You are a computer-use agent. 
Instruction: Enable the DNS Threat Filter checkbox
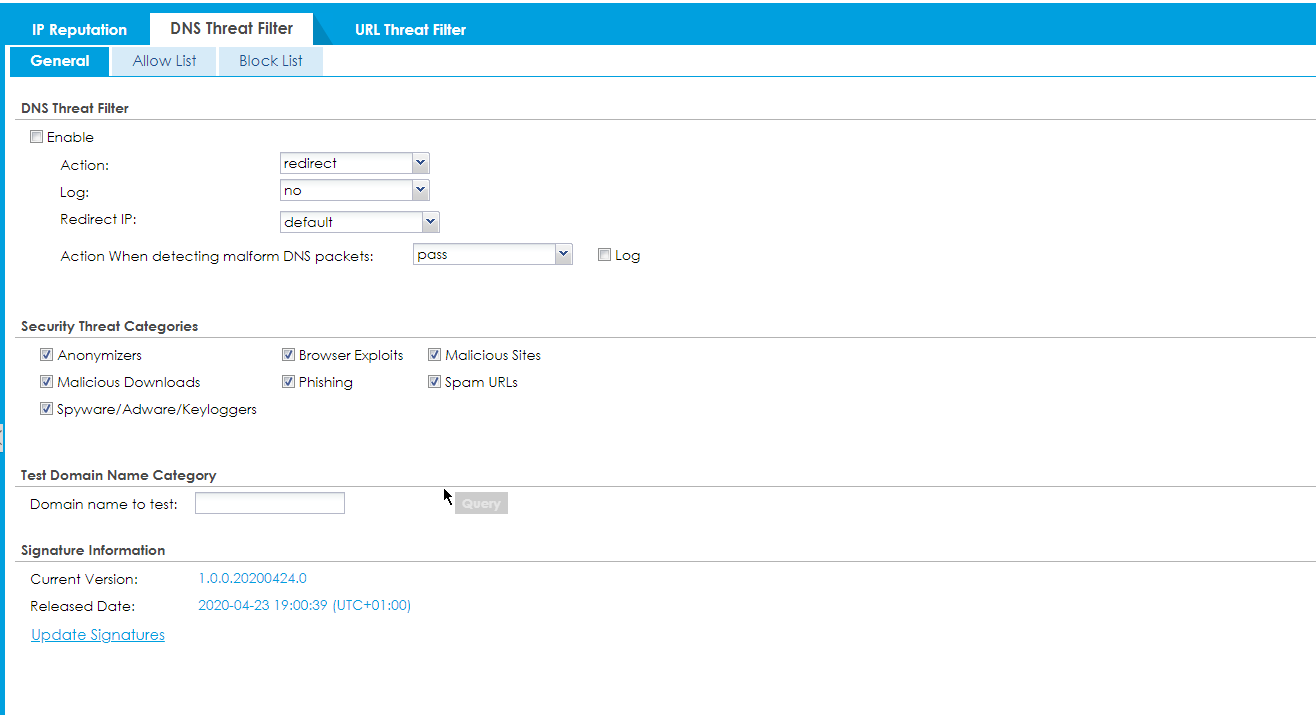point(37,137)
